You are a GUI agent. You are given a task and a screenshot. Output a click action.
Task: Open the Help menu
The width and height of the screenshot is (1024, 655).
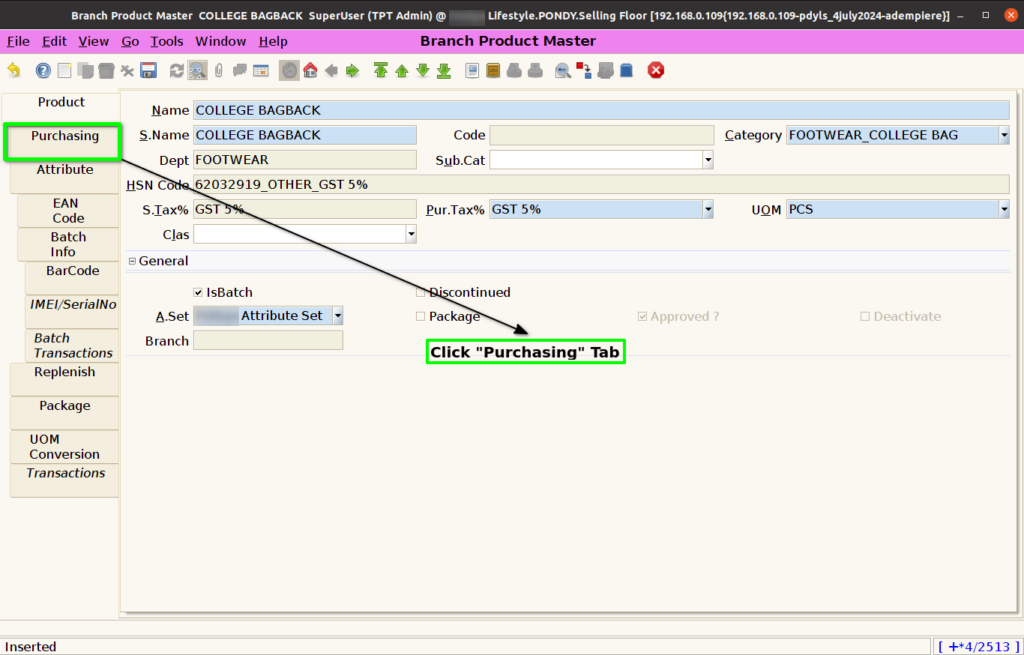[x=273, y=41]
